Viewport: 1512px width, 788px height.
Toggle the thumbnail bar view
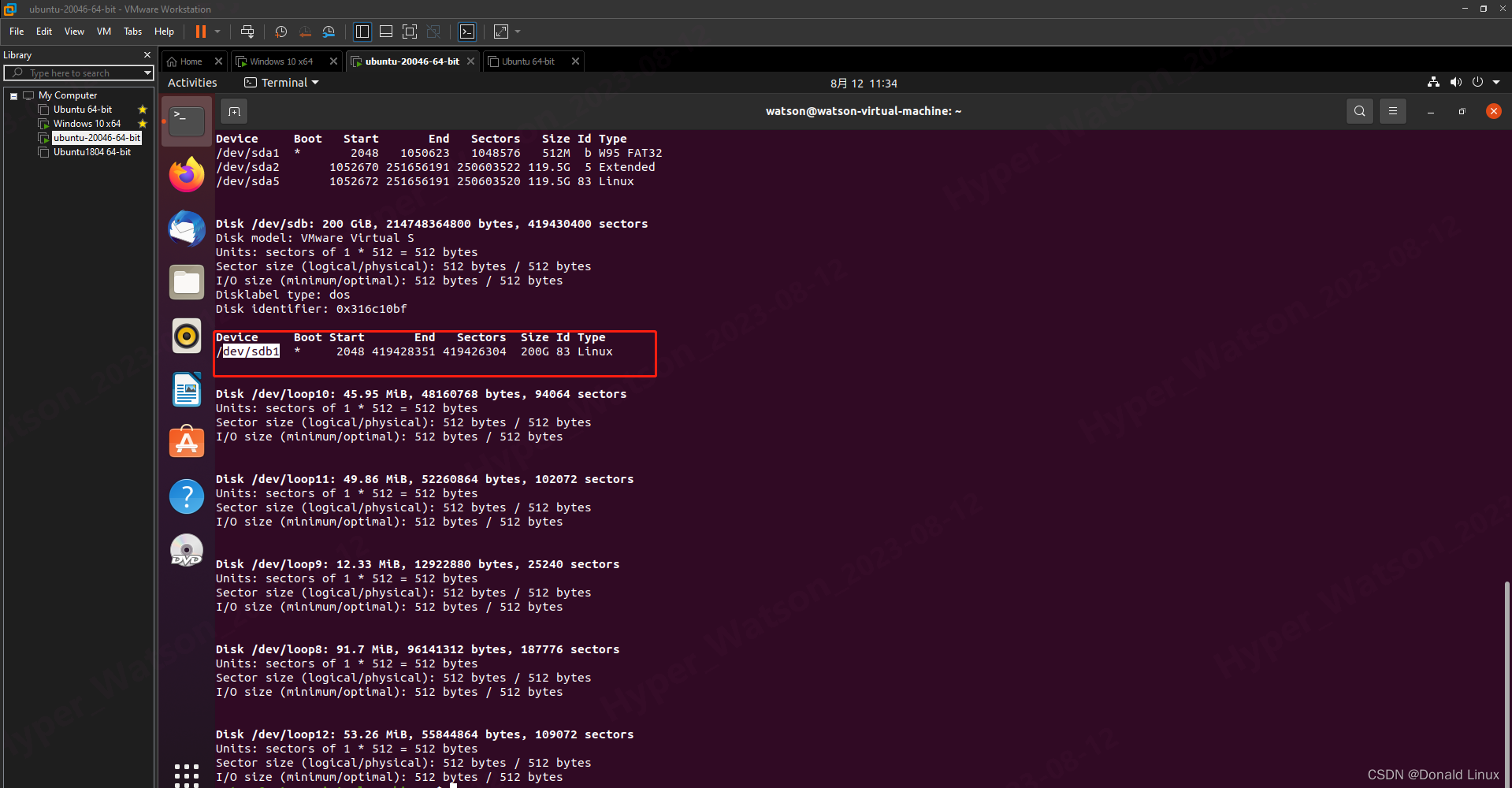point(386,32)
